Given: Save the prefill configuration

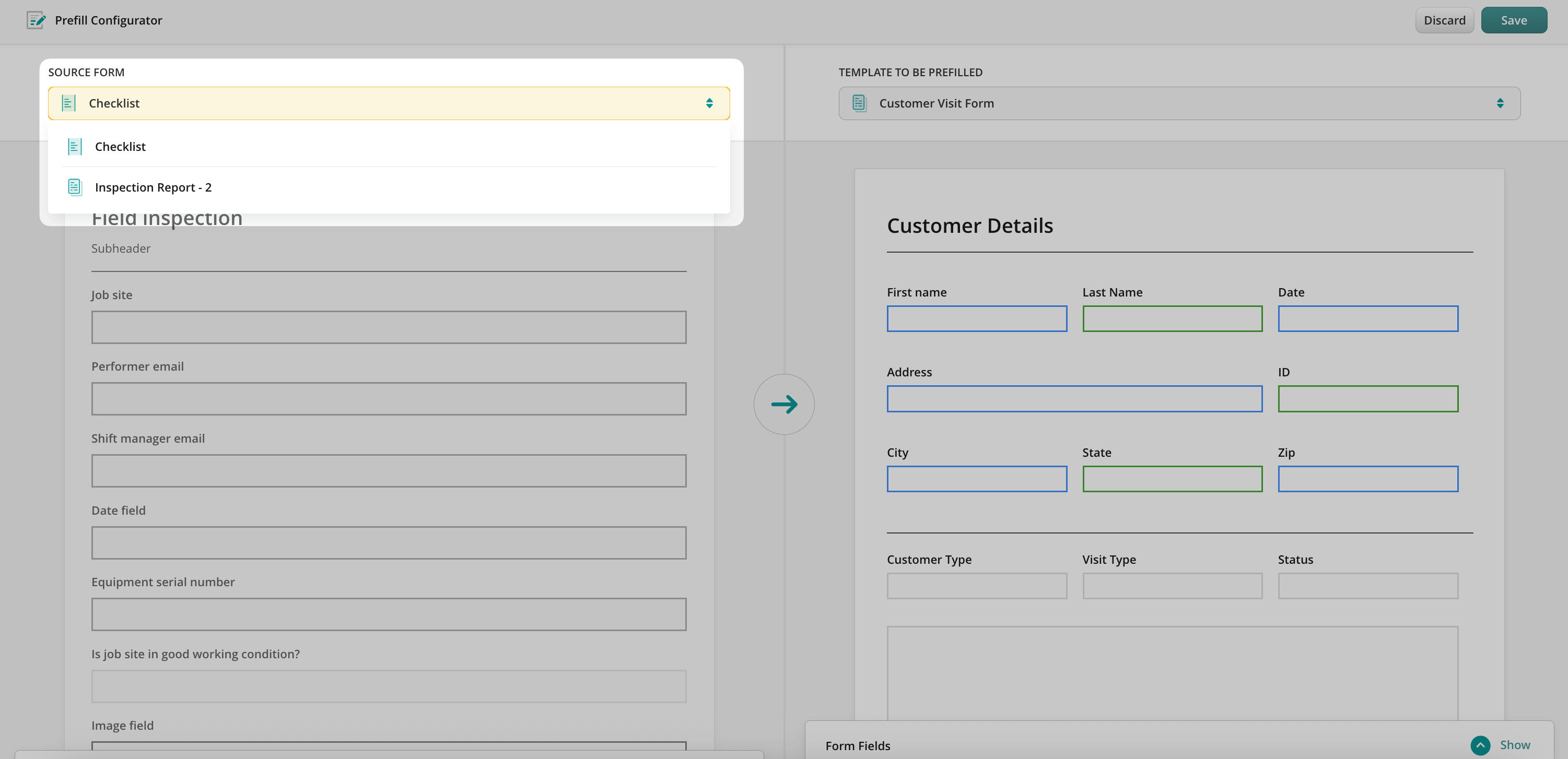Looking at the screenshot, I should (x=1513, y=20).
